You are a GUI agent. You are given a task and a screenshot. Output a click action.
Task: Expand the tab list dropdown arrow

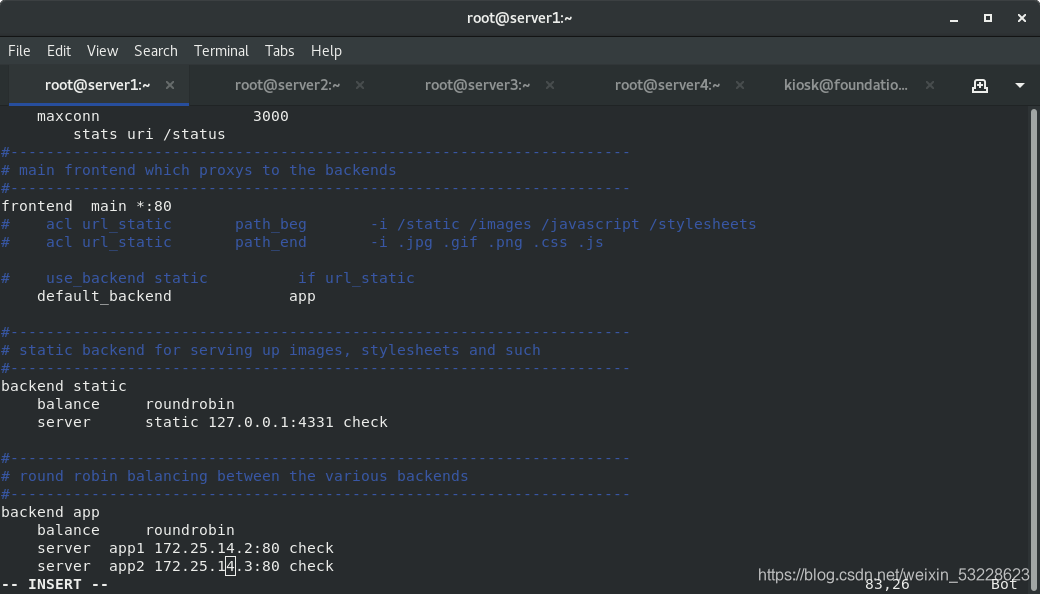click(x=1019, y=86)
